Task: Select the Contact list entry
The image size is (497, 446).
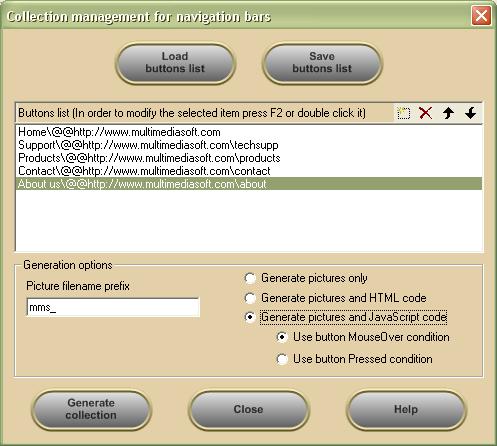Action: (249, 171)
